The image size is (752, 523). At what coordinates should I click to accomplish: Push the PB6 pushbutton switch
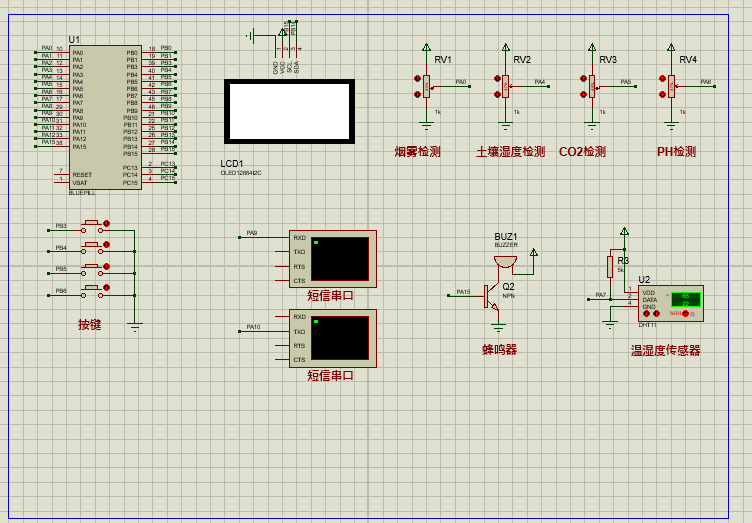[92, 292]
